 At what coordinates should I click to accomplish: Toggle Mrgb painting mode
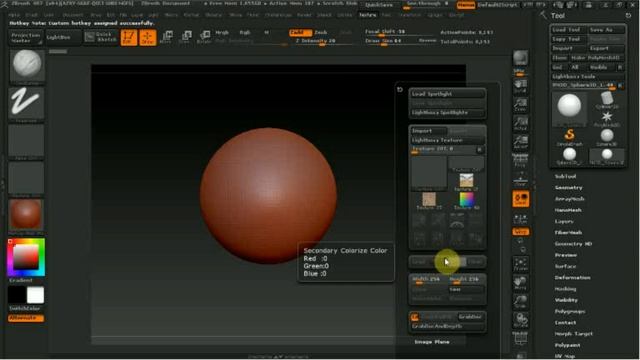pyautogui.click(x=222, y=32)
